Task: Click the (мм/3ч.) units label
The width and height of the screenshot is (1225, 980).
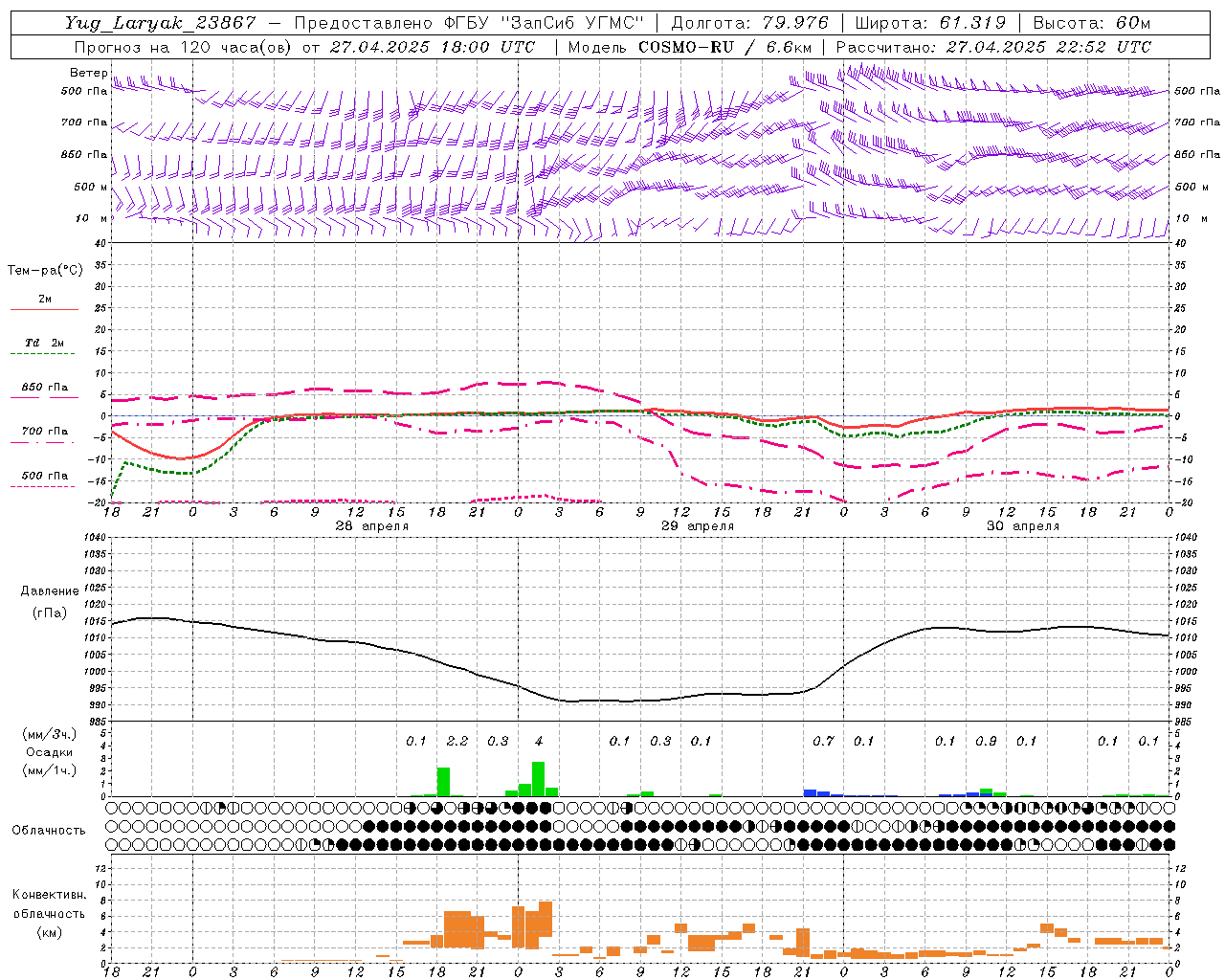Action: [49, 734]
